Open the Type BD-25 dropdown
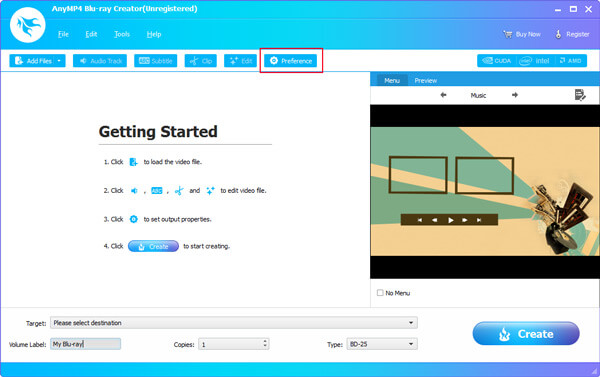 point(382,344)
